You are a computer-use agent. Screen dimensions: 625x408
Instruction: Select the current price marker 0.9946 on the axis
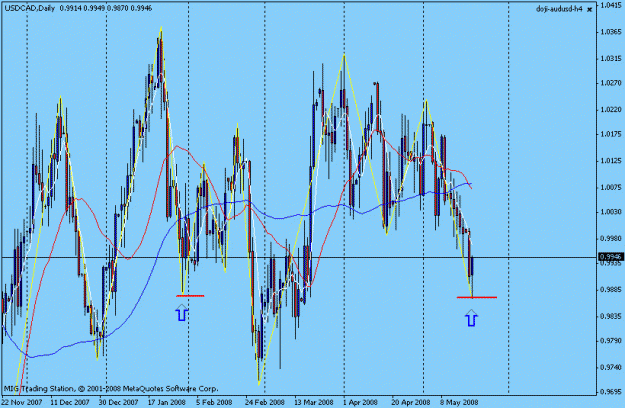pos(611,257)
